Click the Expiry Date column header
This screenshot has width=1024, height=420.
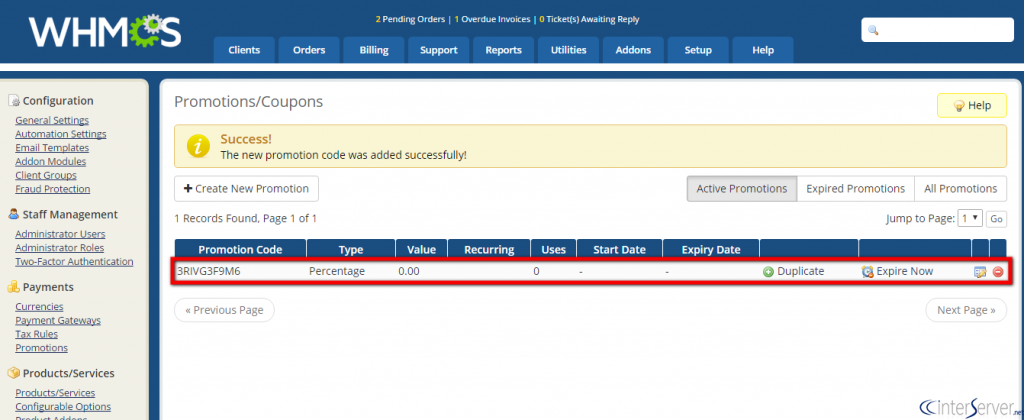[x=711, y=250]
